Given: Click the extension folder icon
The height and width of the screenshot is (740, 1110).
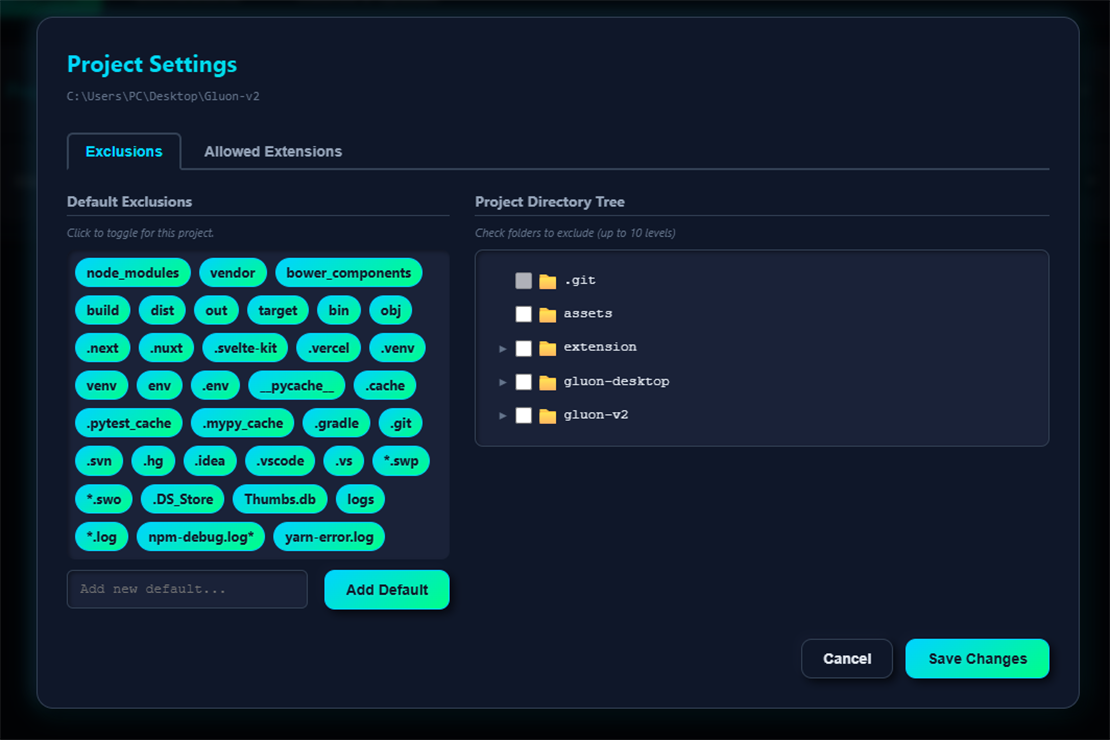Looking at the screenshot, I should 545,347.
